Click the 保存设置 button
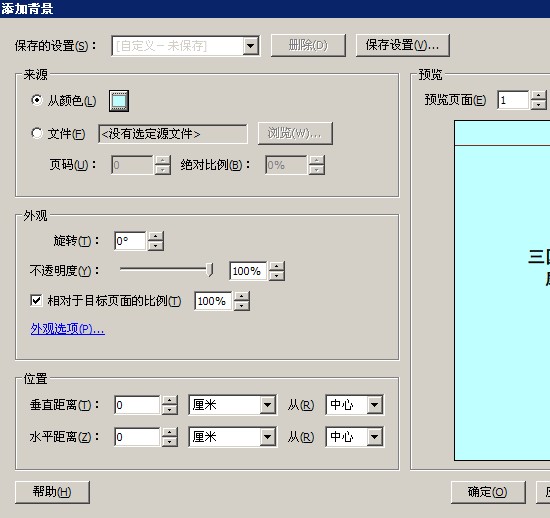The width and height of the screenshot is (550, 518). point(403,45)
